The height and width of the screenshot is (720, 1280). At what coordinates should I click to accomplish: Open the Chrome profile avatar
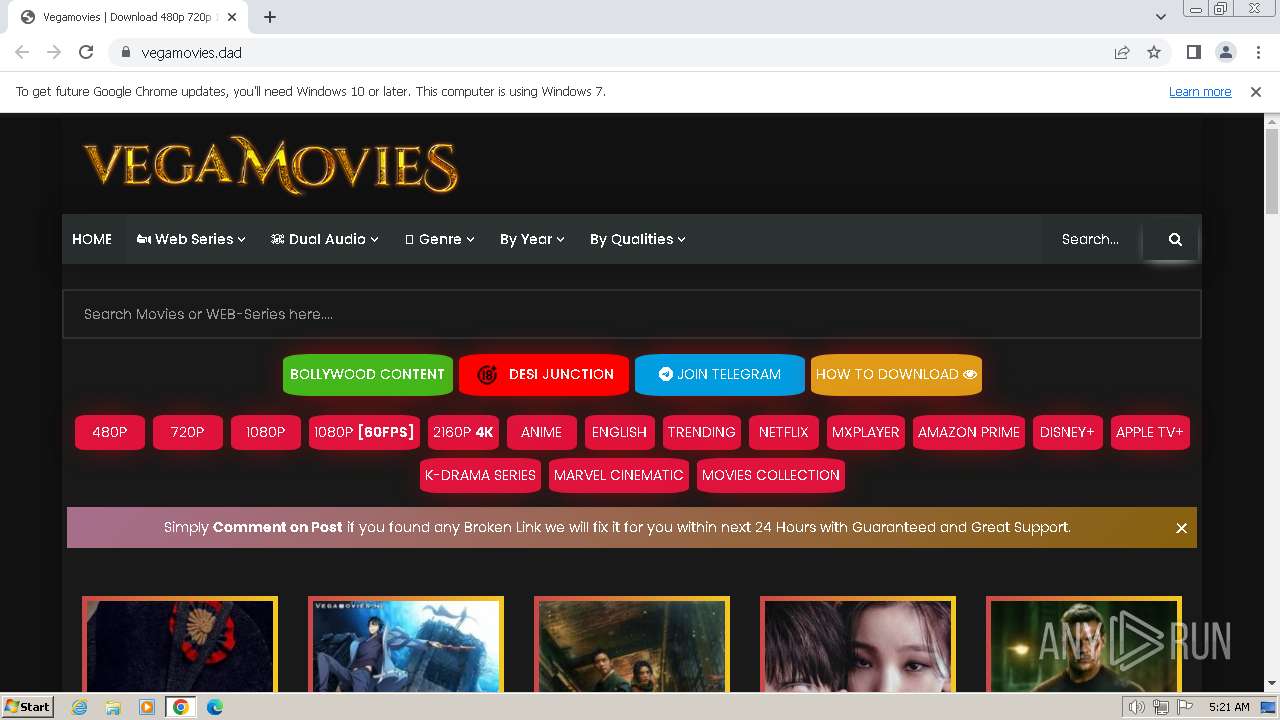pos(1225,52)
